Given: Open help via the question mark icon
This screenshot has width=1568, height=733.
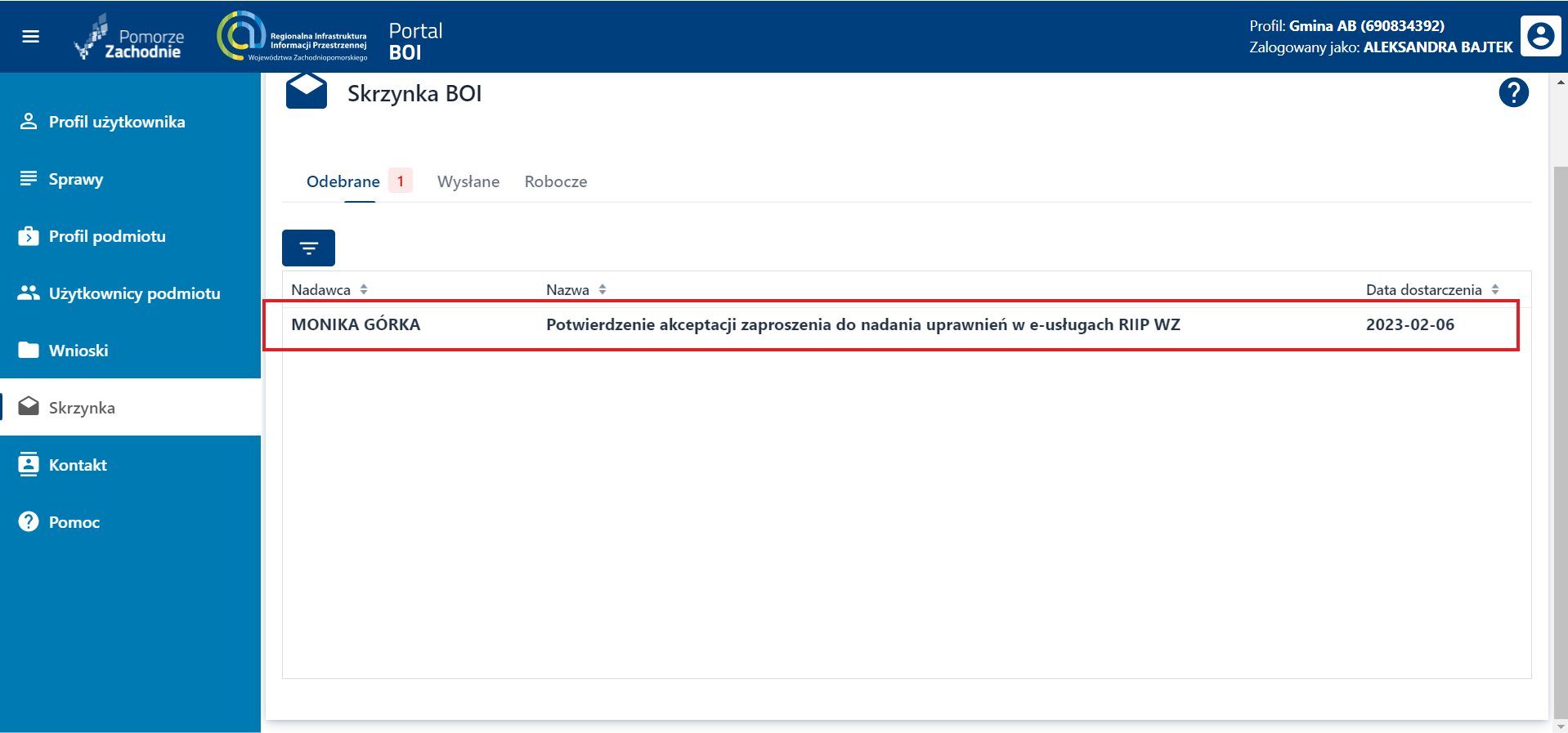Looking at the screenshot, I should [x=1513, y=93].
